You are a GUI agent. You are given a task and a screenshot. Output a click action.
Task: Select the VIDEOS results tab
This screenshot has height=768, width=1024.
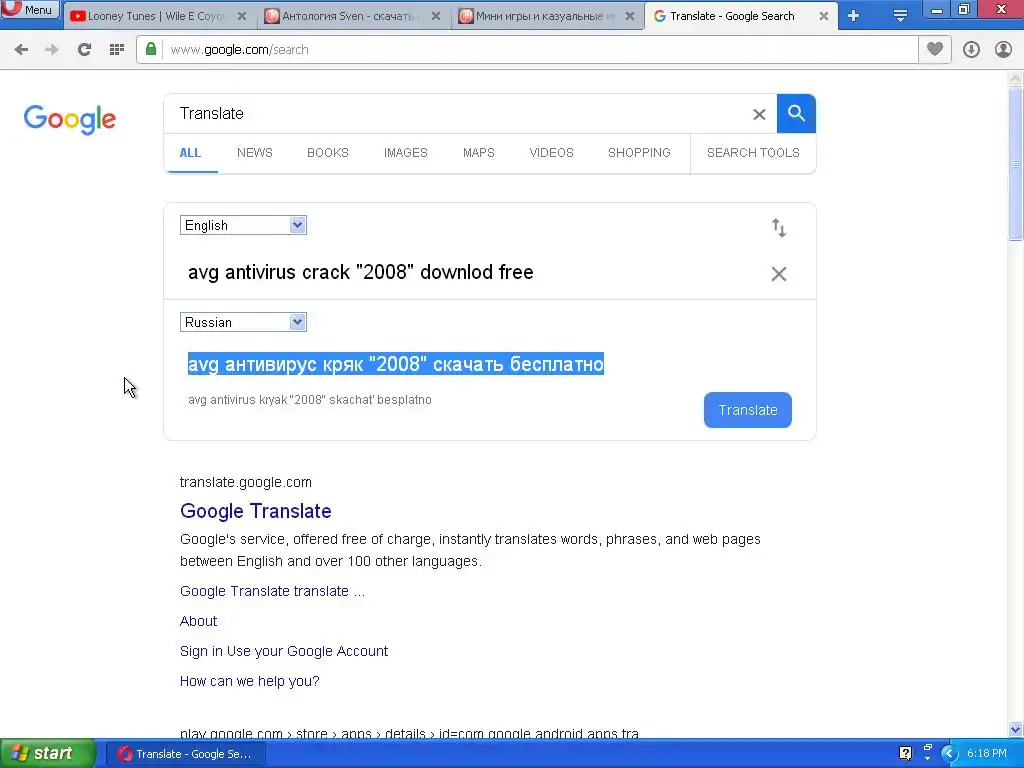point(551,153)
